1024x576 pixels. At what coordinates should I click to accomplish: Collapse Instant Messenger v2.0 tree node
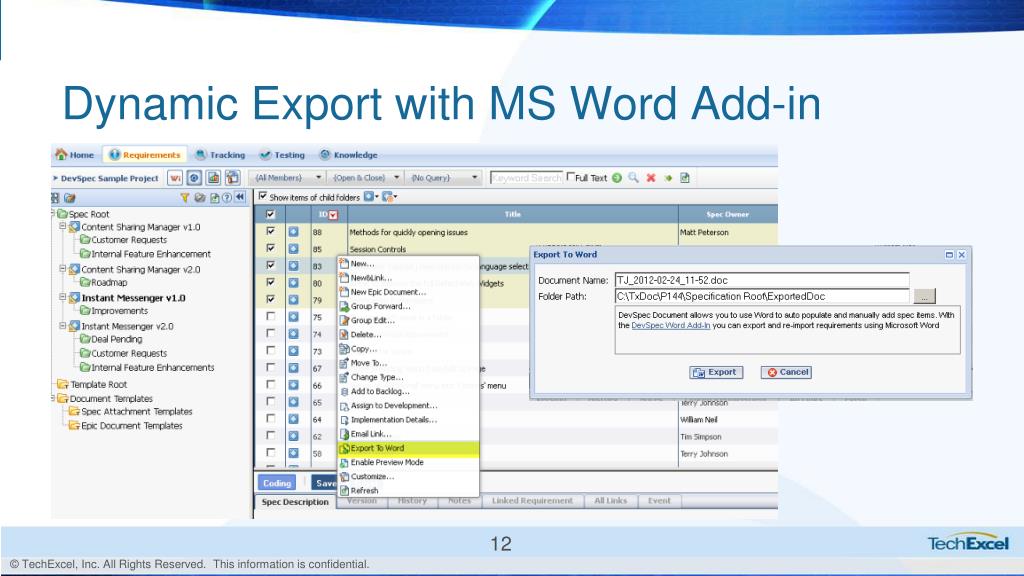pos(63,325)
